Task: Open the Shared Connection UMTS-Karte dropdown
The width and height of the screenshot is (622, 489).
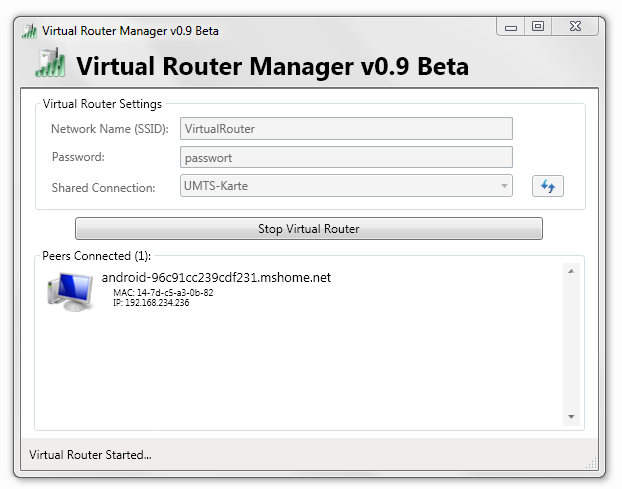Action: 346,186
